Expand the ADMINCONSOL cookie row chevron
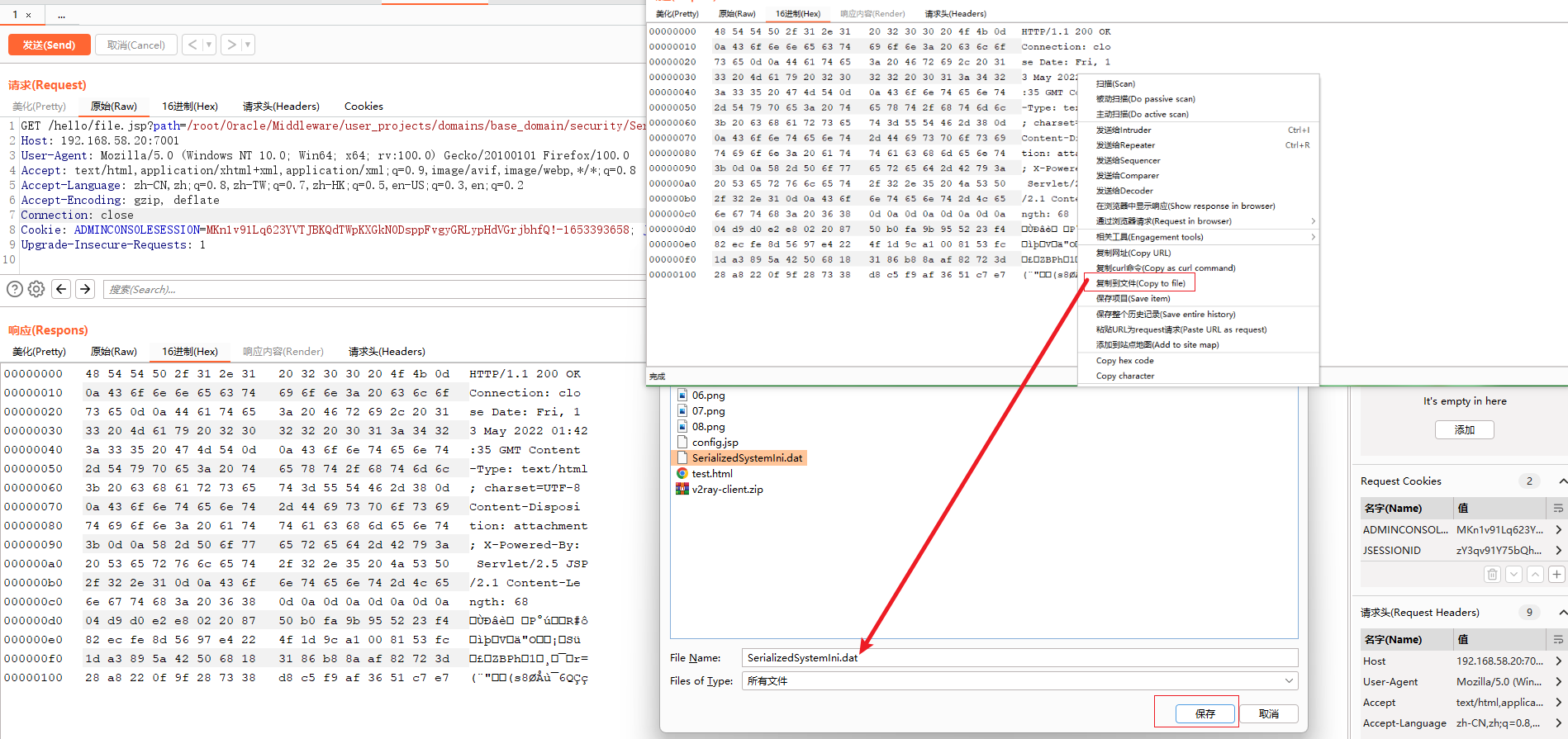 tap(1558, 529)
